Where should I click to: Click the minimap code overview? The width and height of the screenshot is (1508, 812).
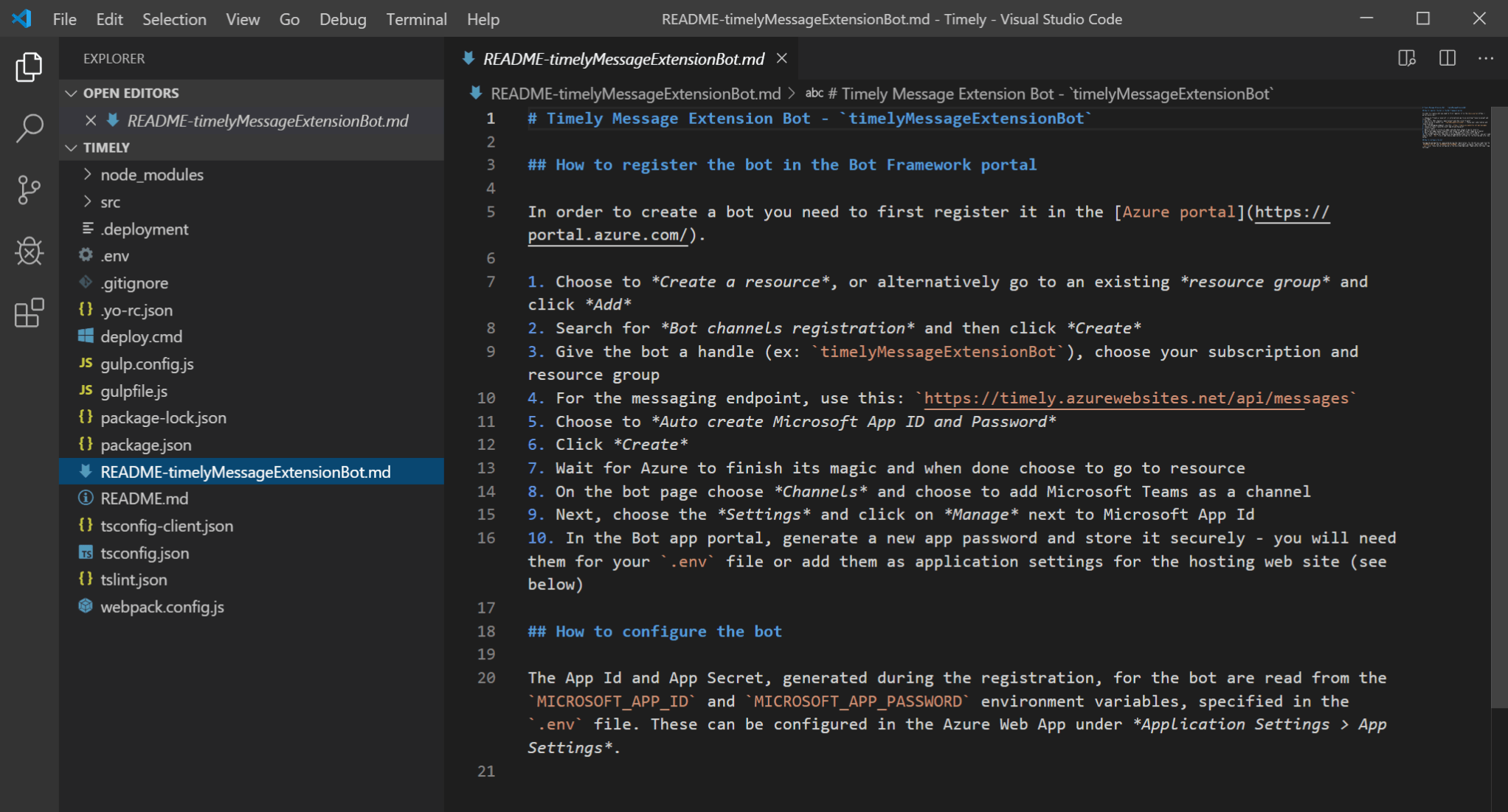[x=1455, y=128]
